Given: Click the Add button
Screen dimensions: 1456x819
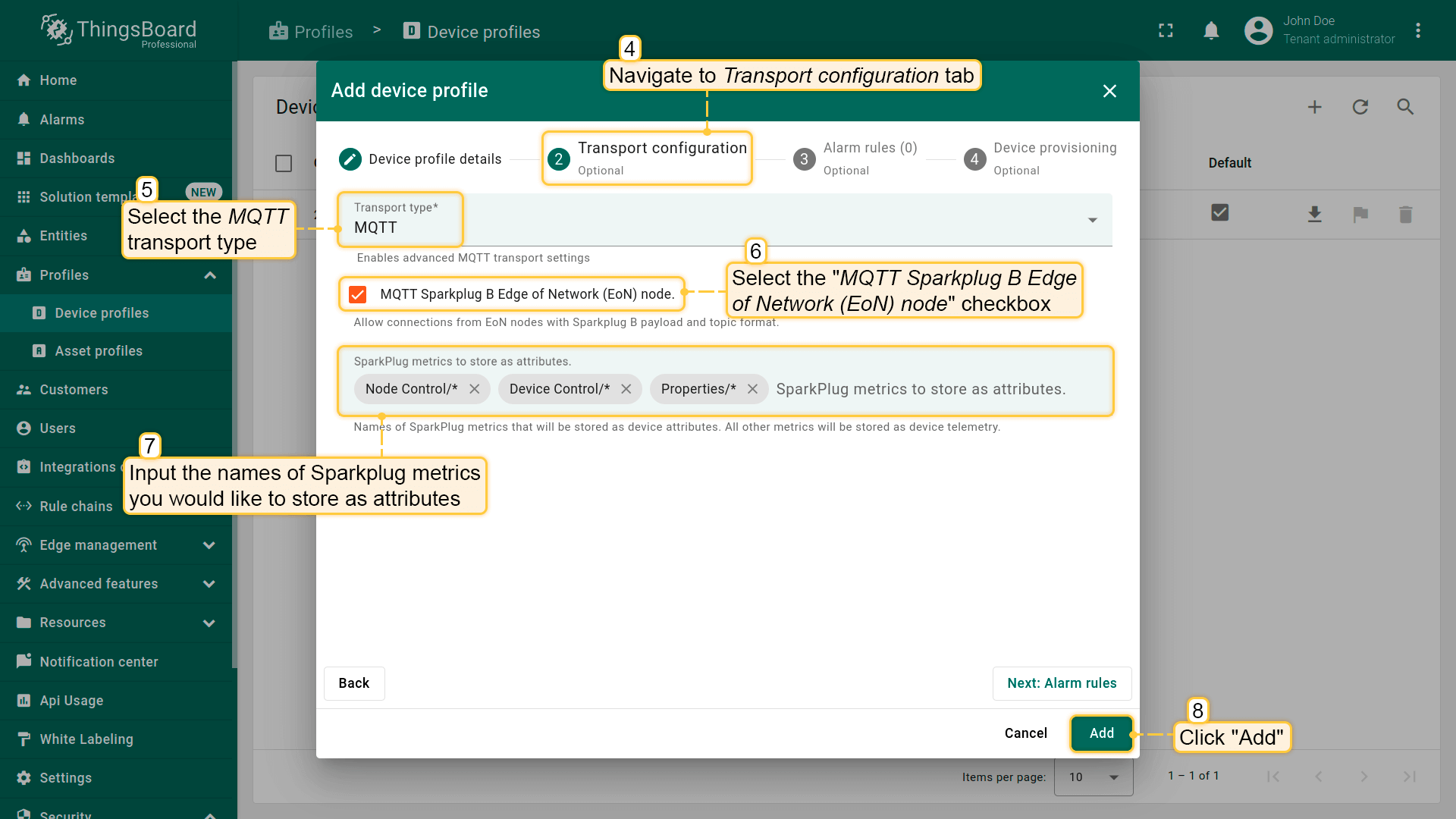Looking at the screenshot, I should pos(1101,733).
